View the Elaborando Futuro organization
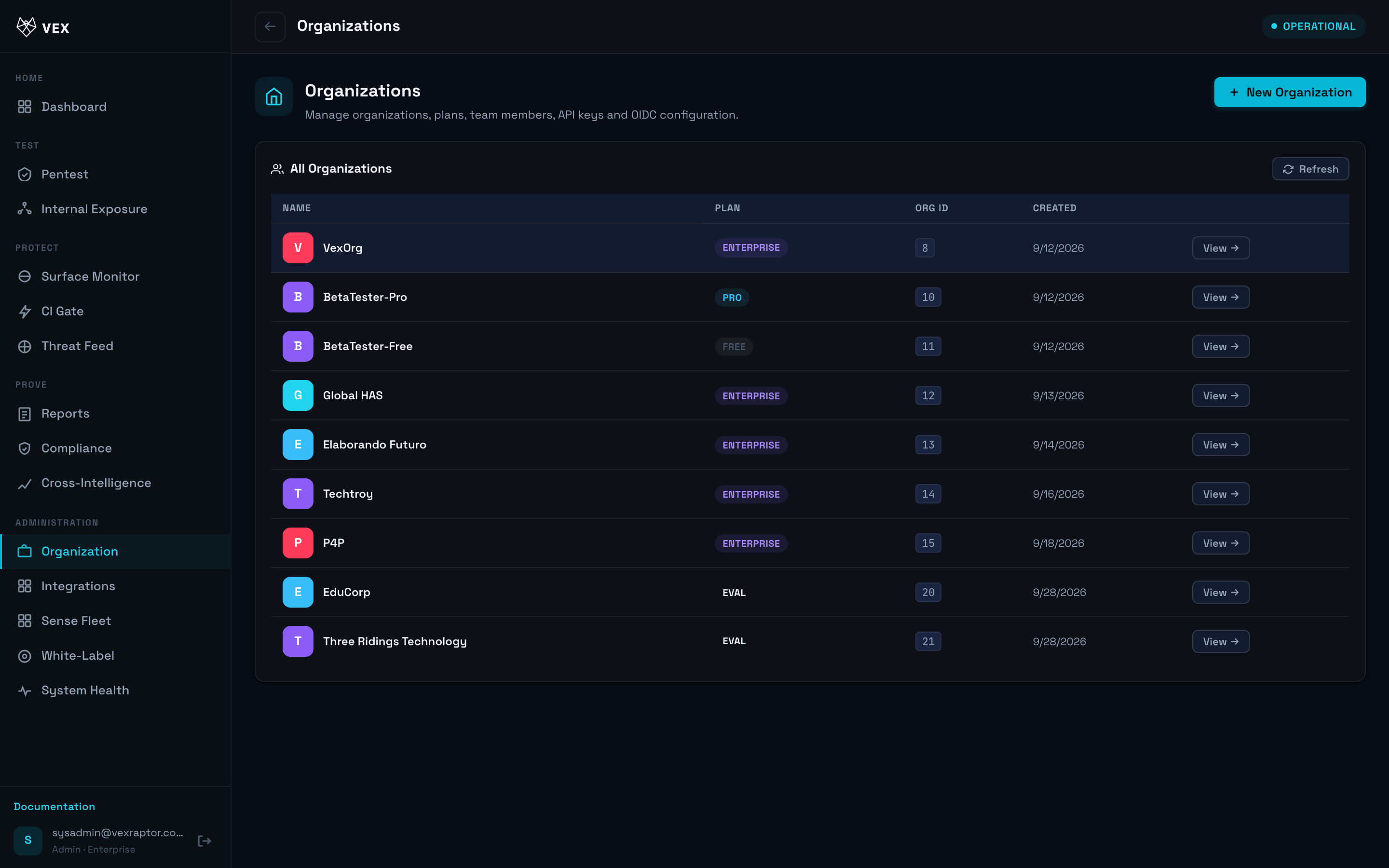1389x868 pixels. click(x=1221, y=445)
